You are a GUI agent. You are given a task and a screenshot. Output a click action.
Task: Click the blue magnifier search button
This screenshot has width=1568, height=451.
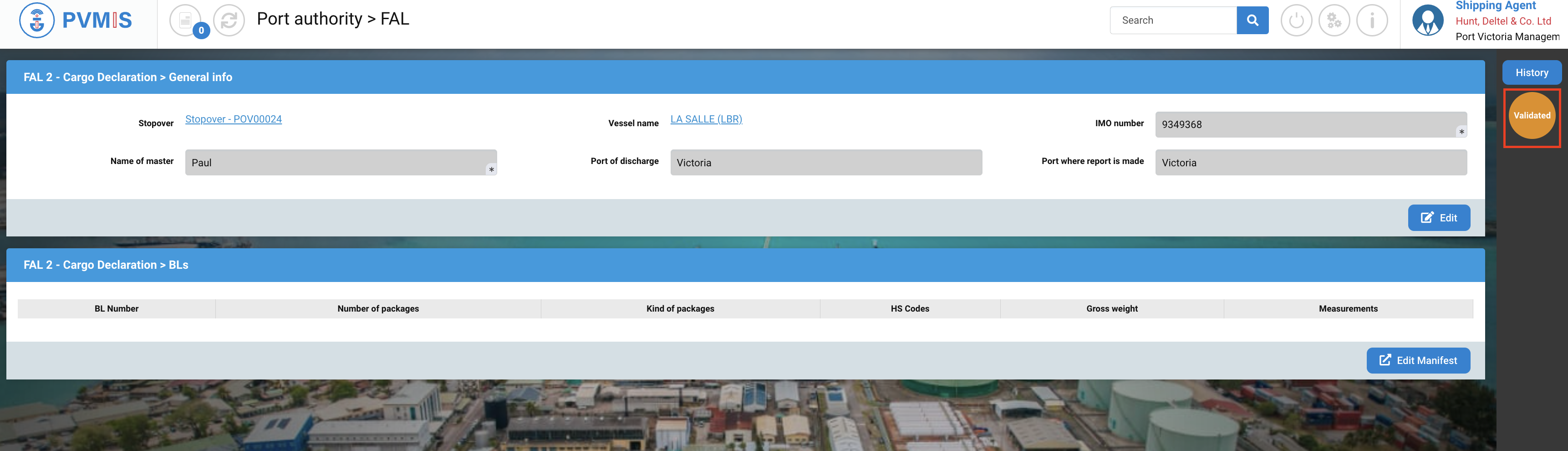tap(1252, 20)
